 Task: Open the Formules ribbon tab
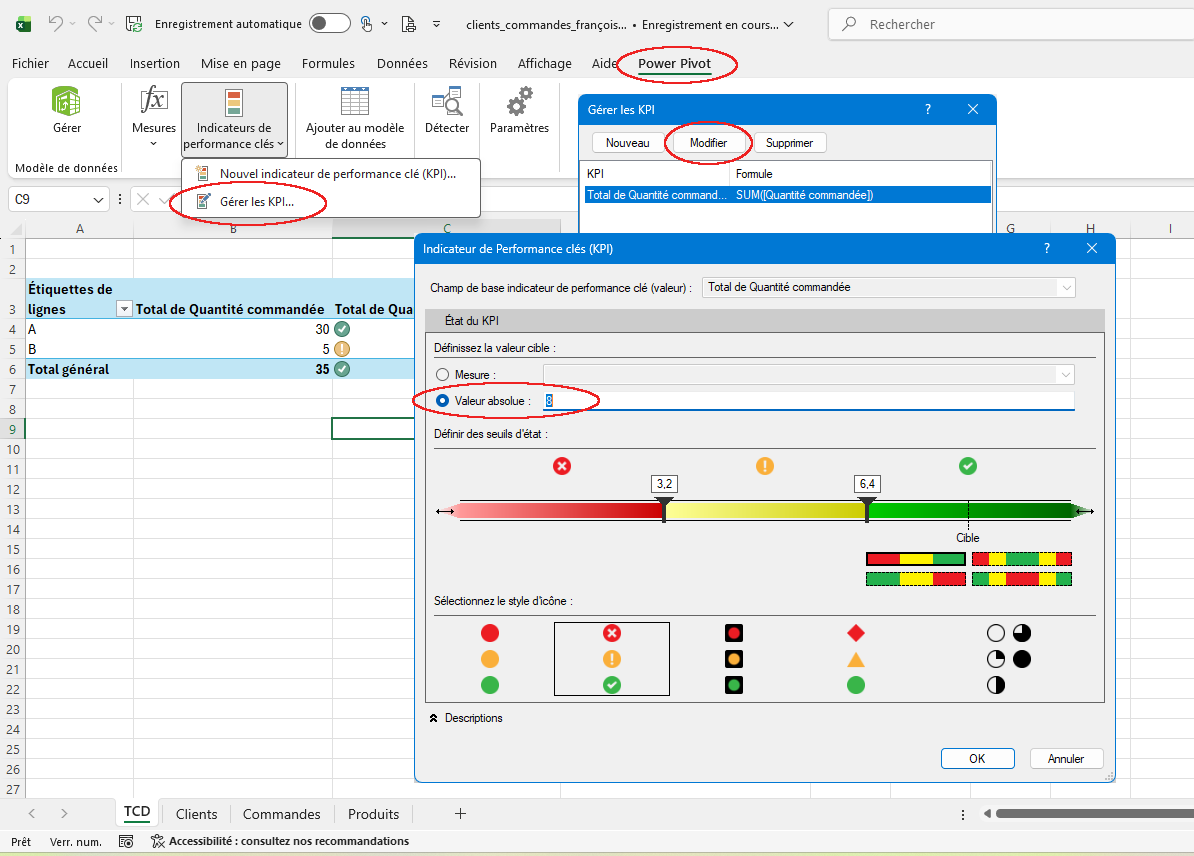click(x=328, y=64)
